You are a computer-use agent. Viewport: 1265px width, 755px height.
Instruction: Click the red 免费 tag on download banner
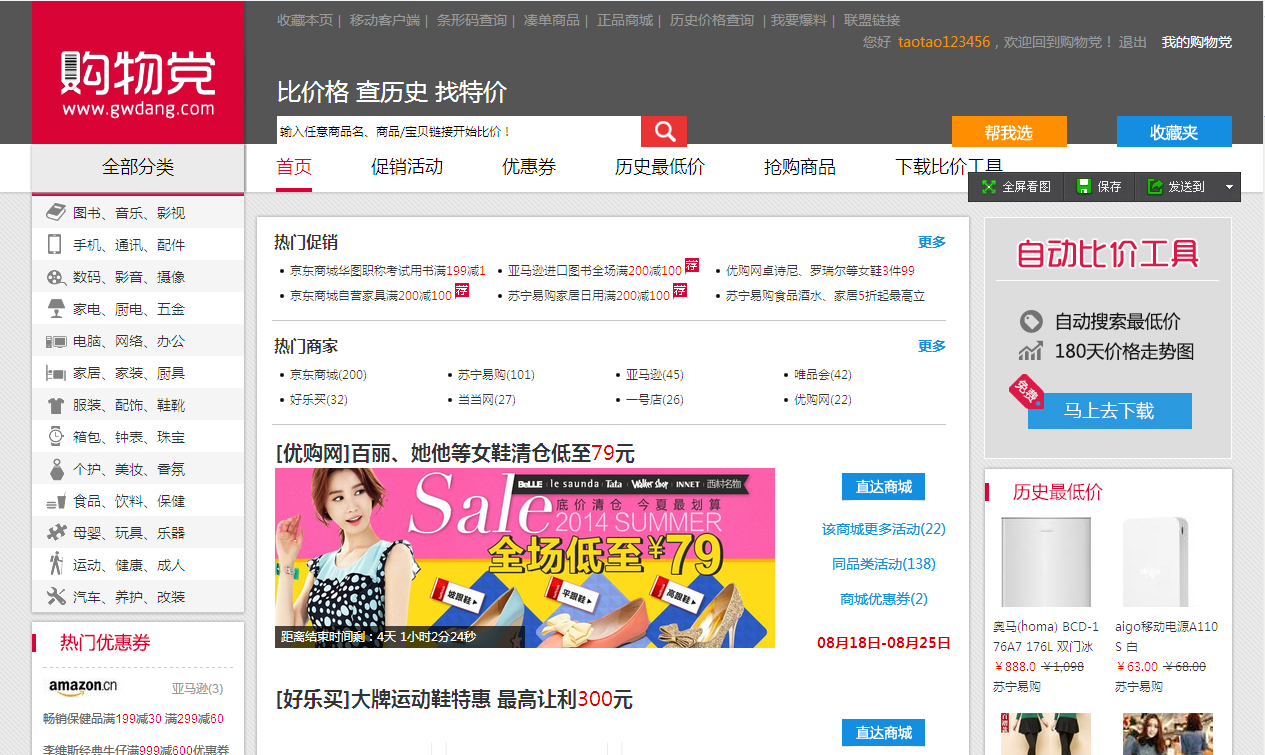coord(1027,391)
